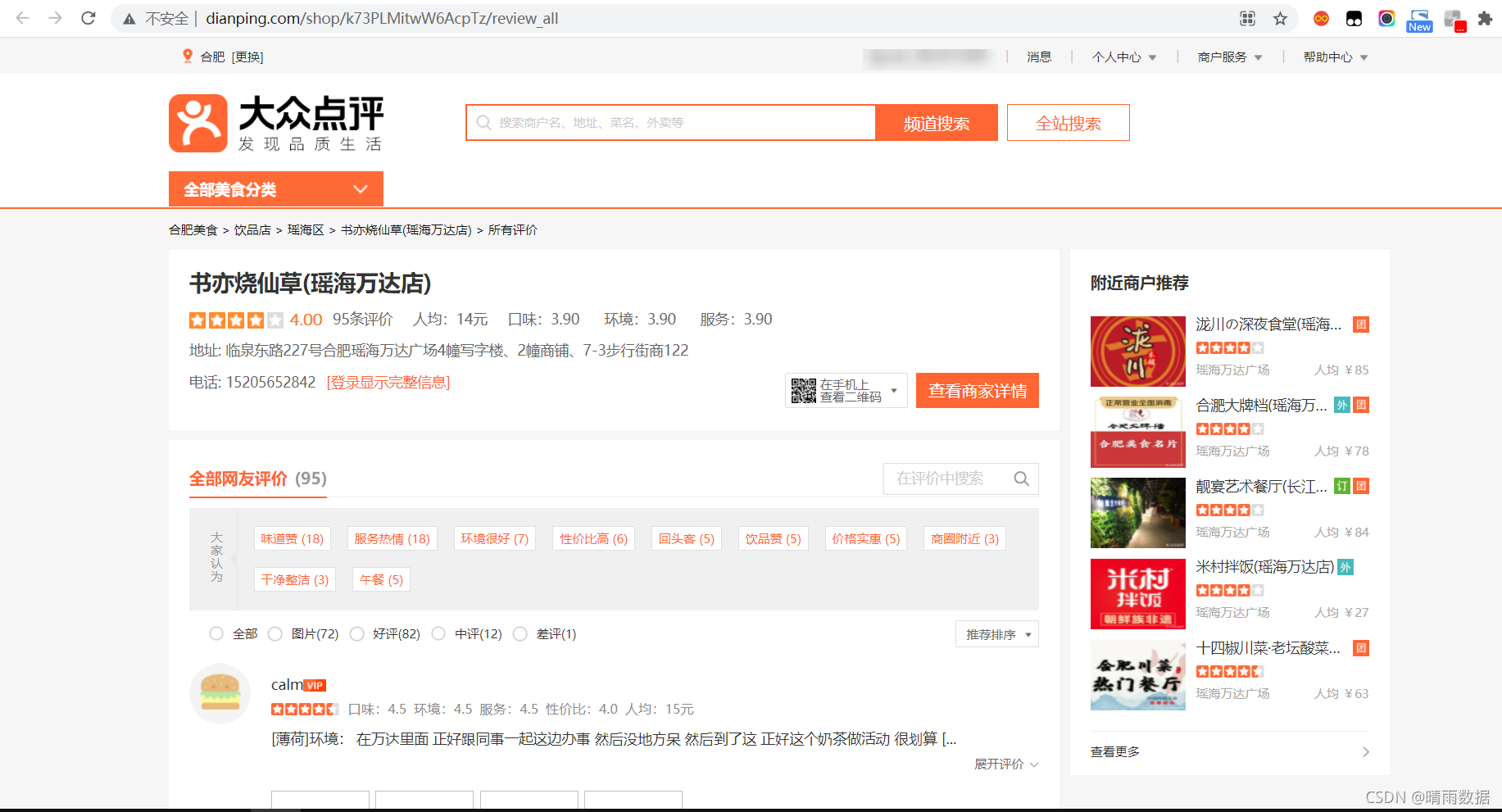1502x812 pixels.
Task: Click the 价格实惠 (5) tag
Action: [866, 538]
